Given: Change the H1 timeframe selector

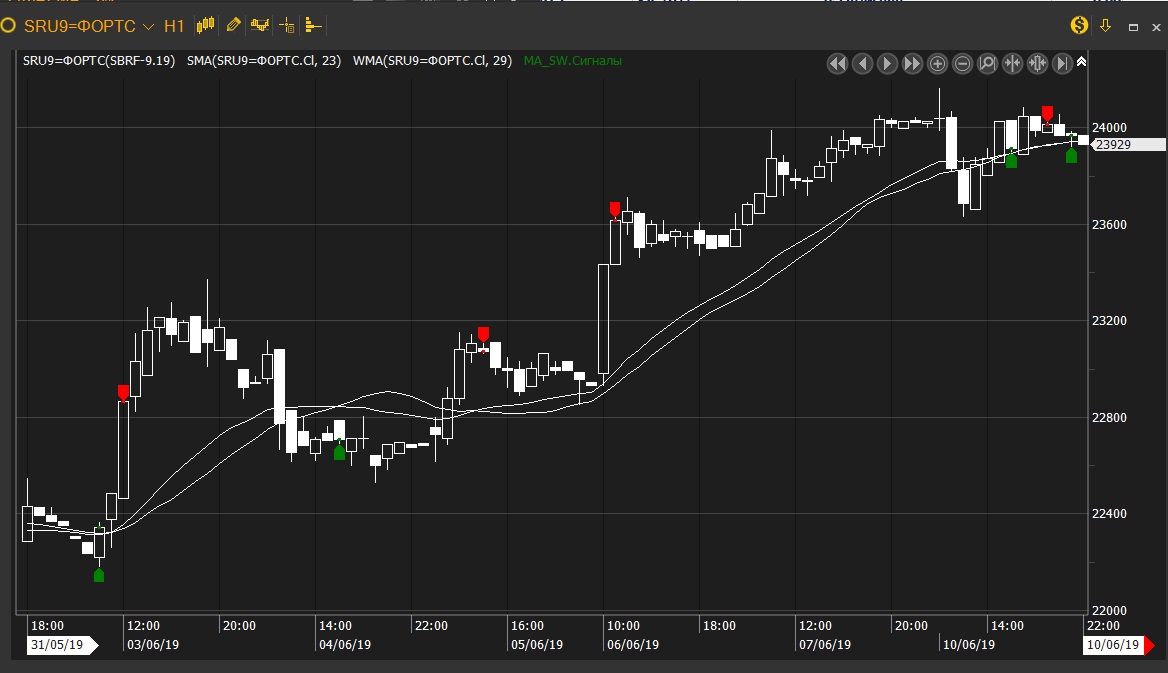Looking at the screenshot, I should [174, 26].
